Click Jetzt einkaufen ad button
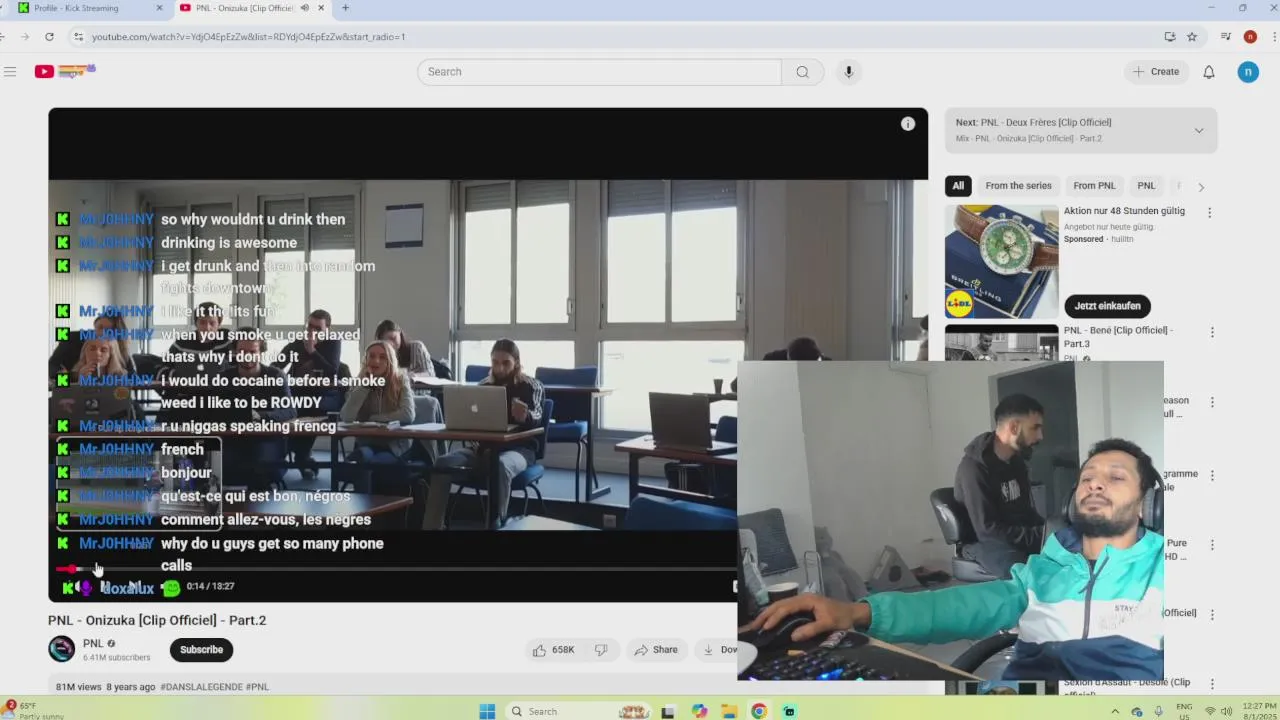The height and width of the screenshot is (720, 1280). [1107, 306]
